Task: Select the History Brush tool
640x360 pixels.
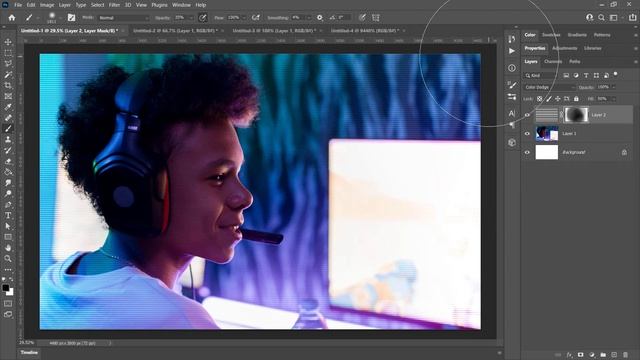Action: (8, 150)
